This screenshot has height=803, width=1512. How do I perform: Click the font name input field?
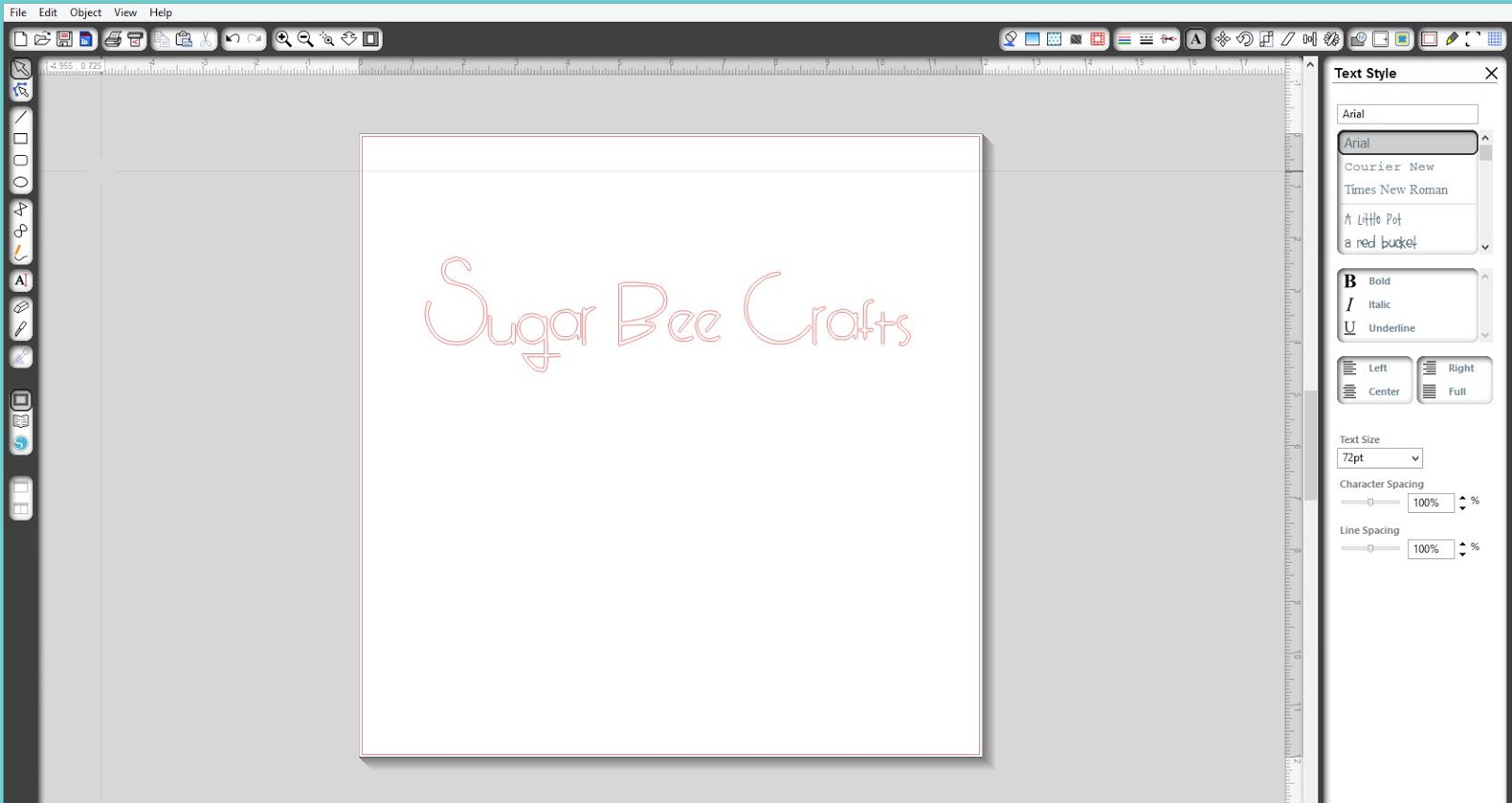(1407, 114)
